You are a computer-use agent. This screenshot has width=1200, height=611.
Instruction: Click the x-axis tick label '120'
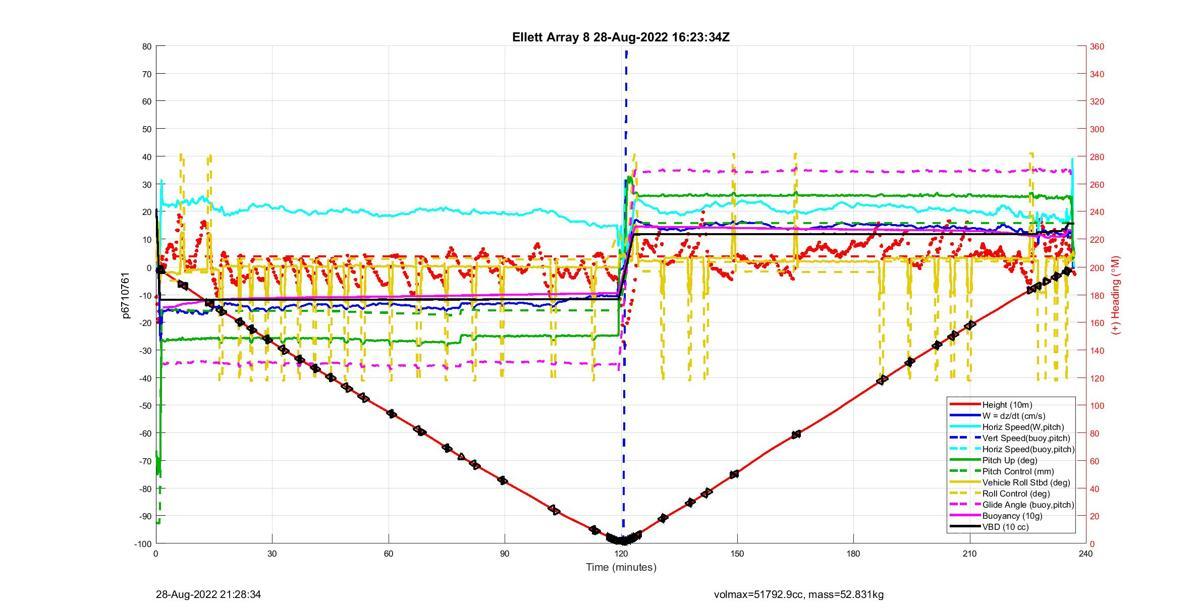click(x=621, y=553)
